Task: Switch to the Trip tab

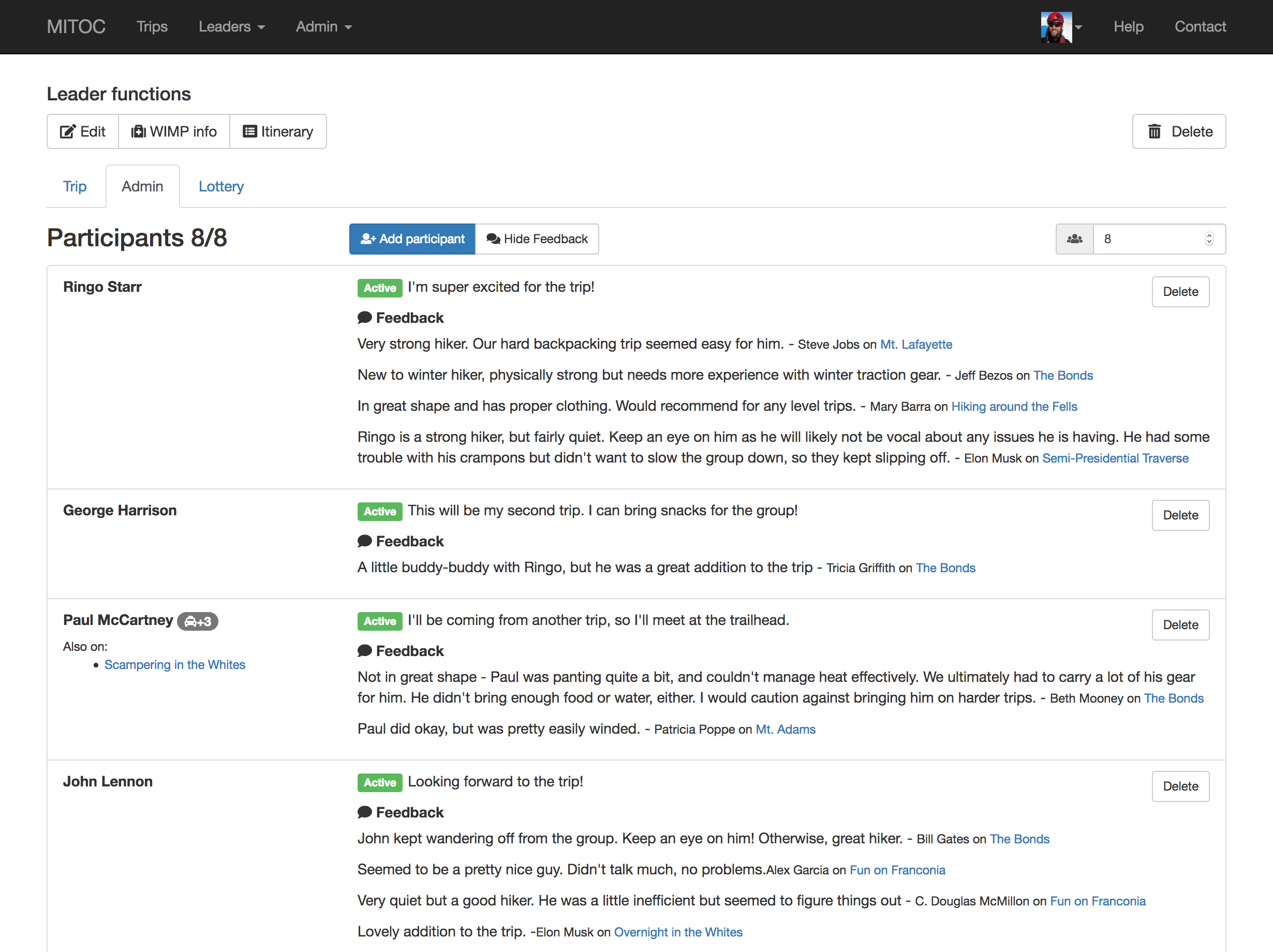Action: click(x=75, y=186)
